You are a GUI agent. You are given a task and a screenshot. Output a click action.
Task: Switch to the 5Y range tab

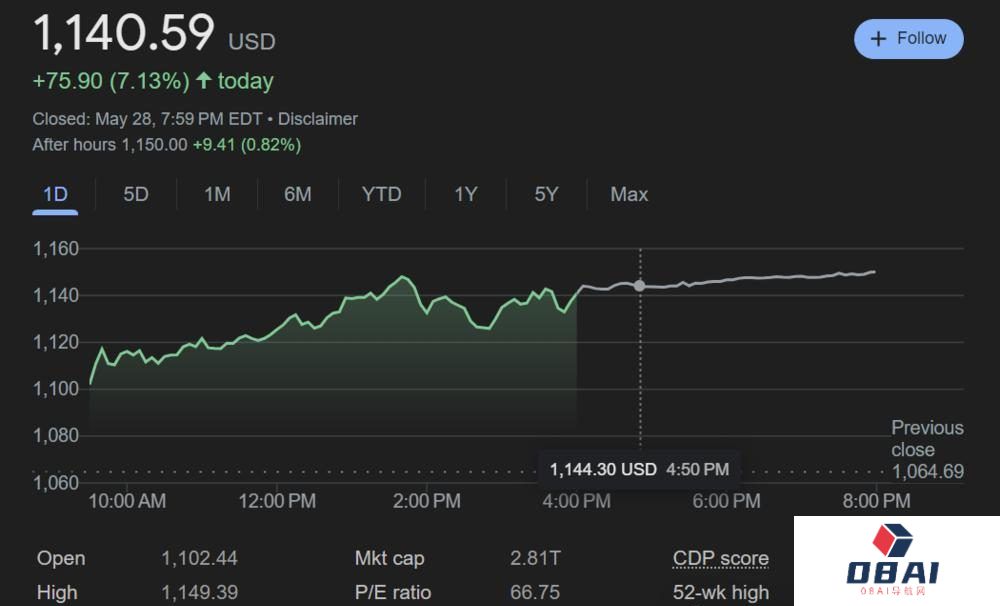pos(546,194)
